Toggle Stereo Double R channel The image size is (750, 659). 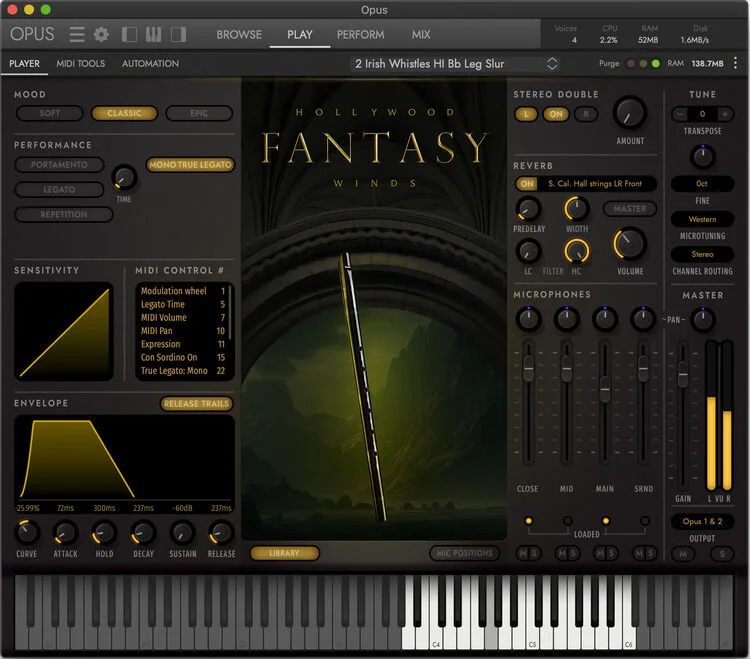pyautogui.click(x=586, y=114)
